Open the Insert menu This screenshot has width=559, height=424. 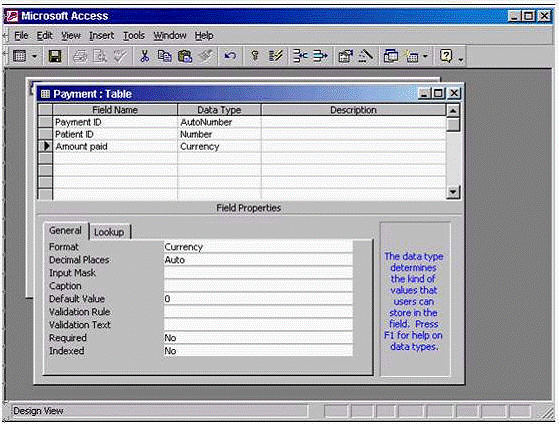[102, 36]
